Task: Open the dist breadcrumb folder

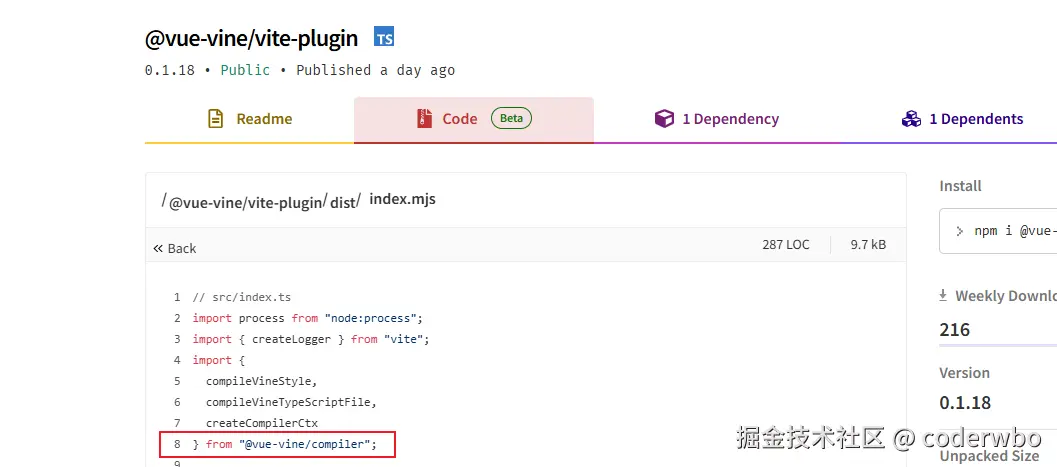Action: (x=342, y=201)
